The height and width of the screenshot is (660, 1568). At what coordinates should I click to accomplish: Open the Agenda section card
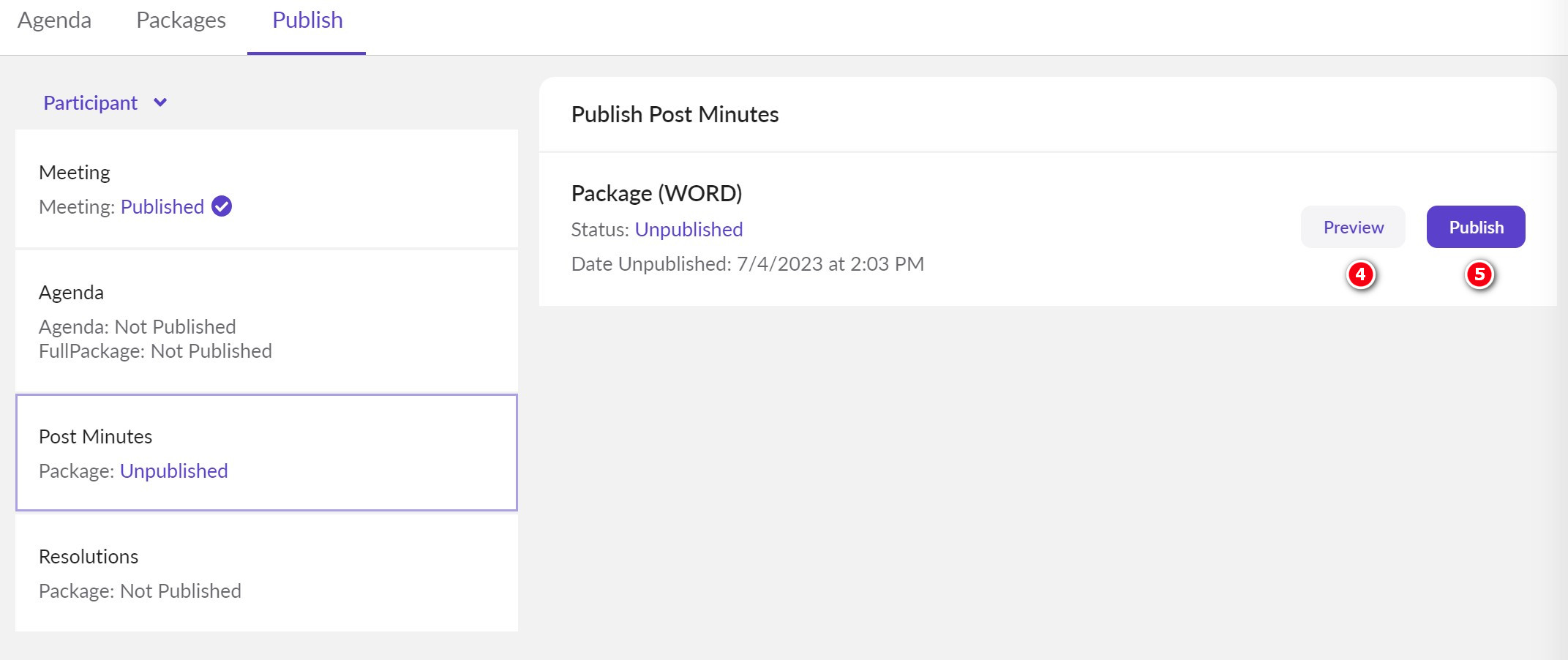tap(266, 320)
